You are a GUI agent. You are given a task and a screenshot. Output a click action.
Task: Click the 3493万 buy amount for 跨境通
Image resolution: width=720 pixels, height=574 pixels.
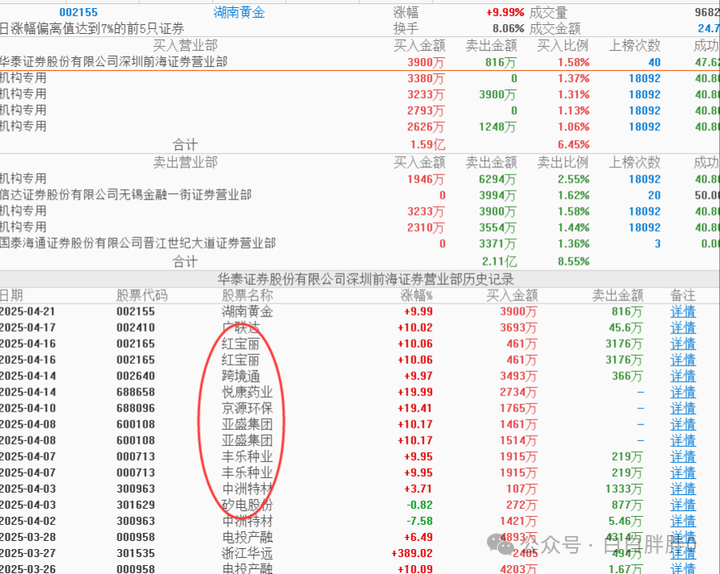518,376
